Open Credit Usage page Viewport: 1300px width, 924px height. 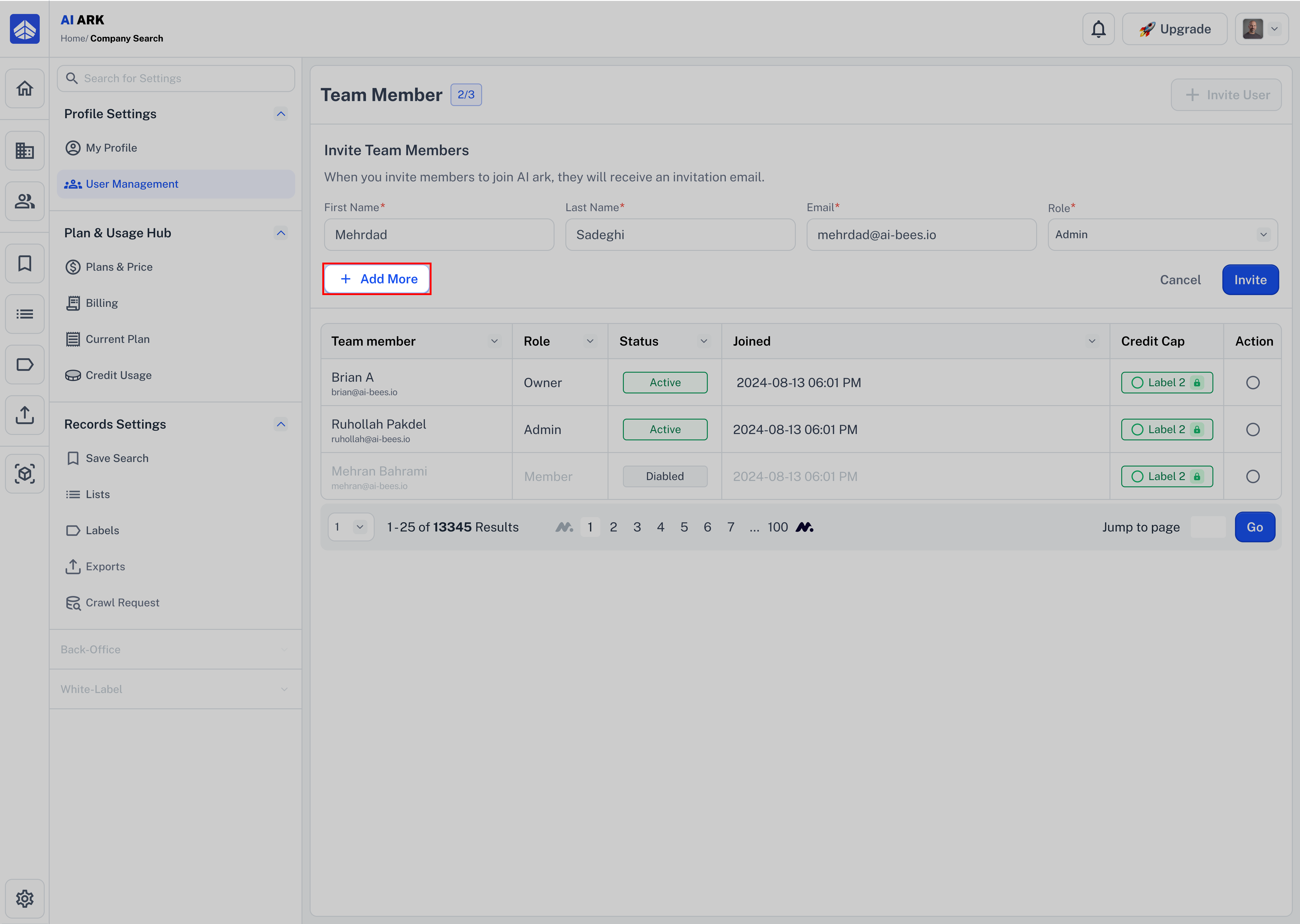175,376
